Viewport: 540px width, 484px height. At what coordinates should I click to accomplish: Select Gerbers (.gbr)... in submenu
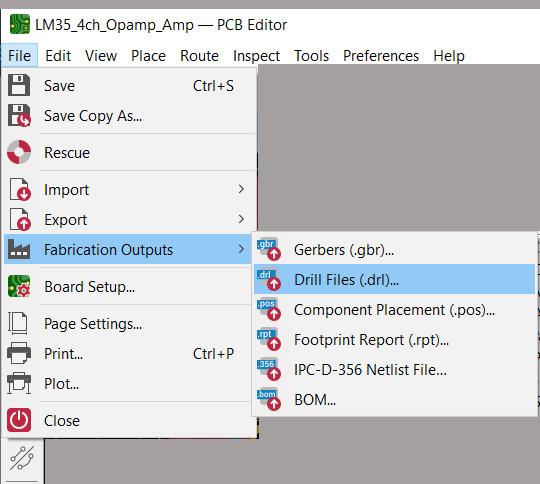pos(395,249)
